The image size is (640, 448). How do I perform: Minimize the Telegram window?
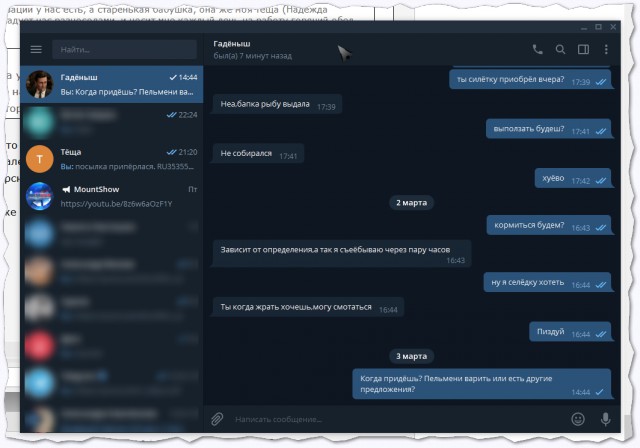(x=584, y=27)
